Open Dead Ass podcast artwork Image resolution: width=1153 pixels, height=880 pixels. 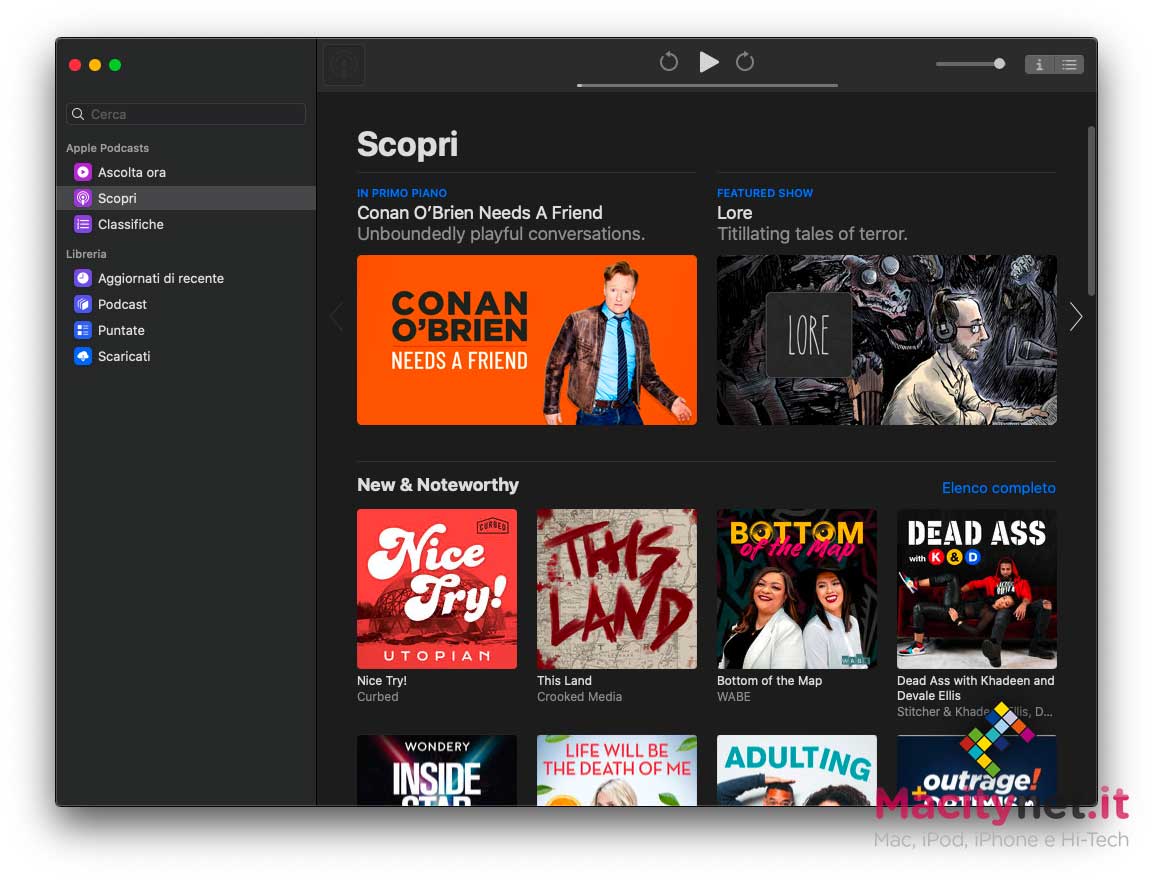click(977, 589)
